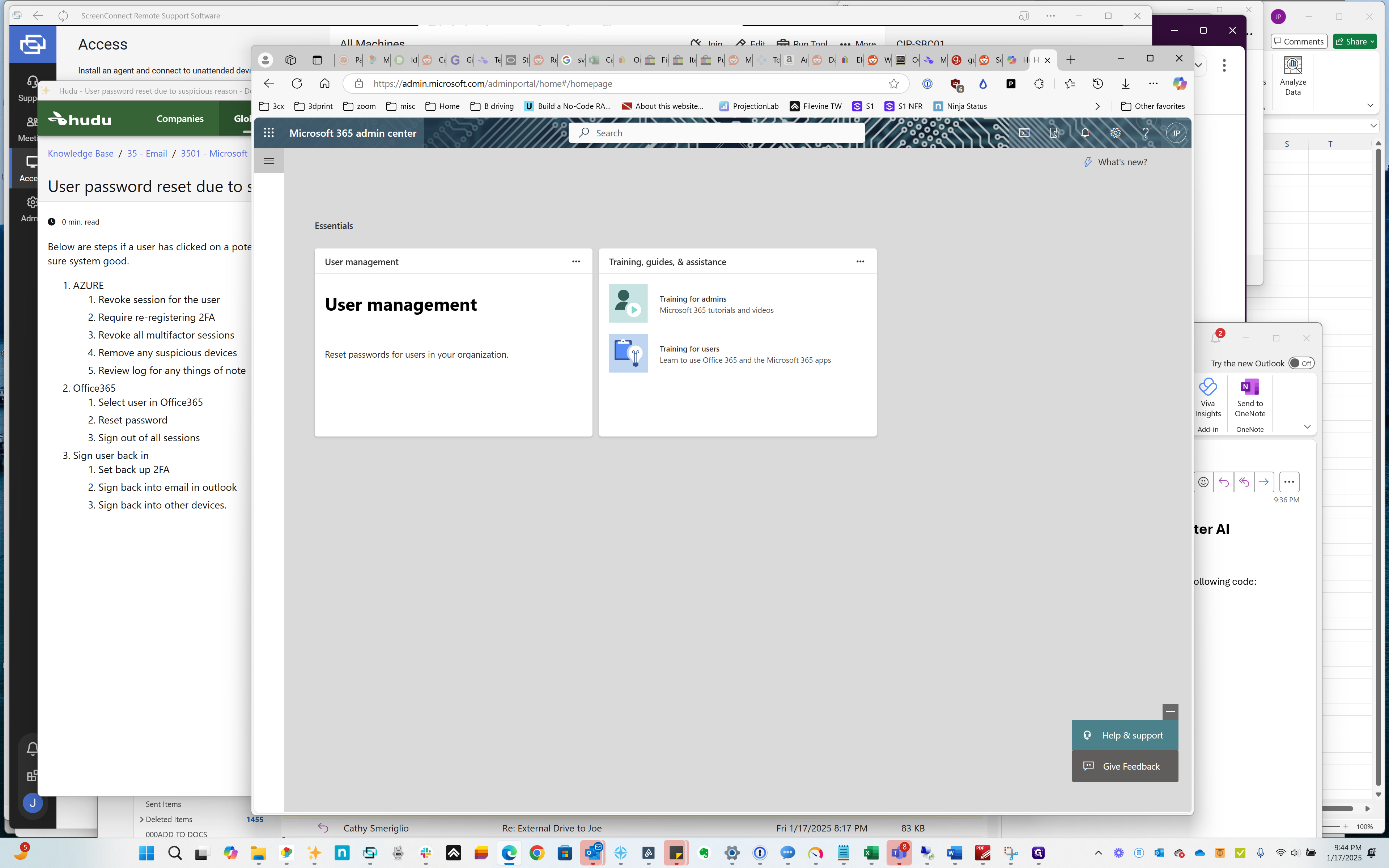Click the 35 - Email breadcrumb link

click(147, 153)
